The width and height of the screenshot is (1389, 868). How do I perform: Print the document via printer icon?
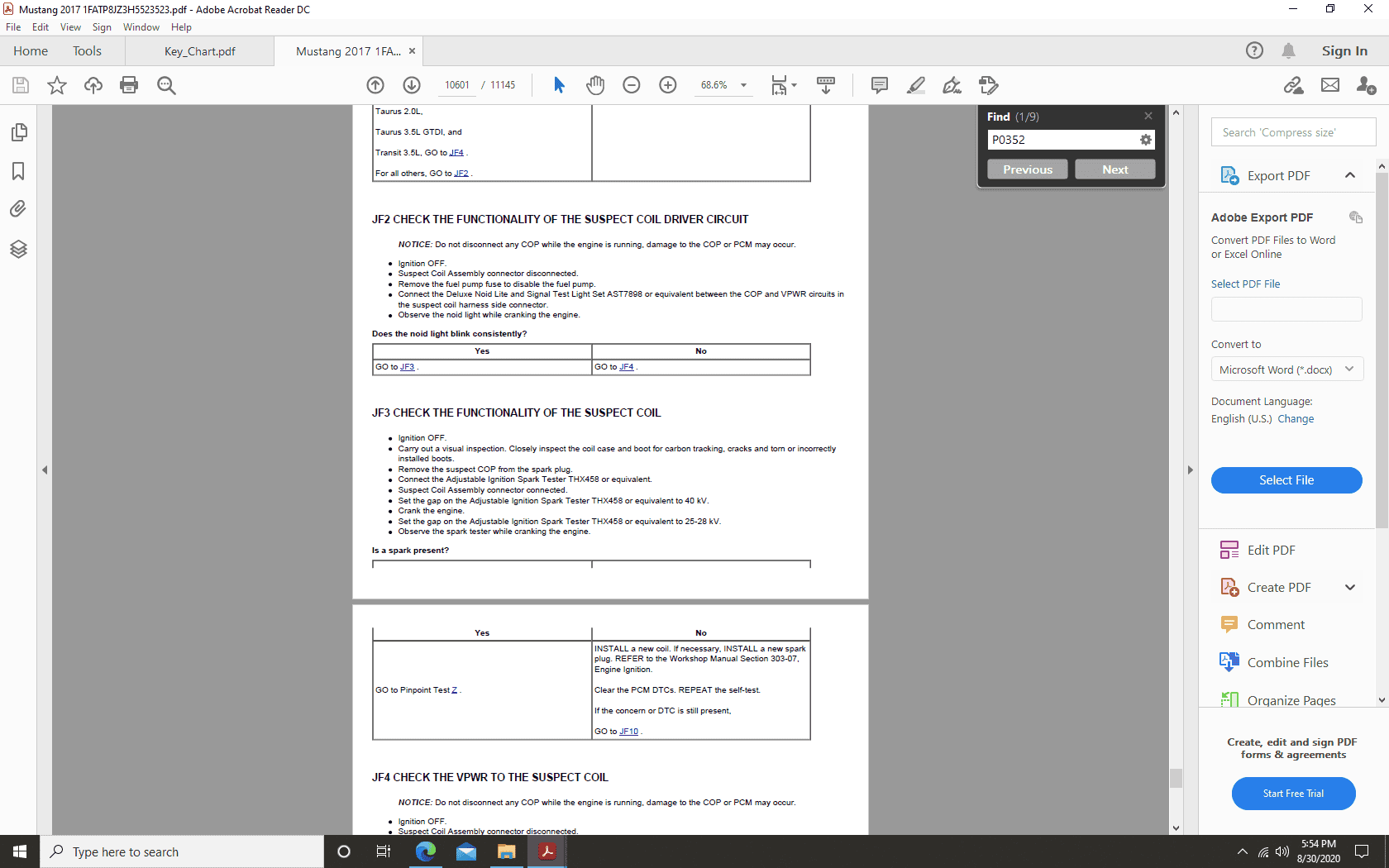click(129, 85)
